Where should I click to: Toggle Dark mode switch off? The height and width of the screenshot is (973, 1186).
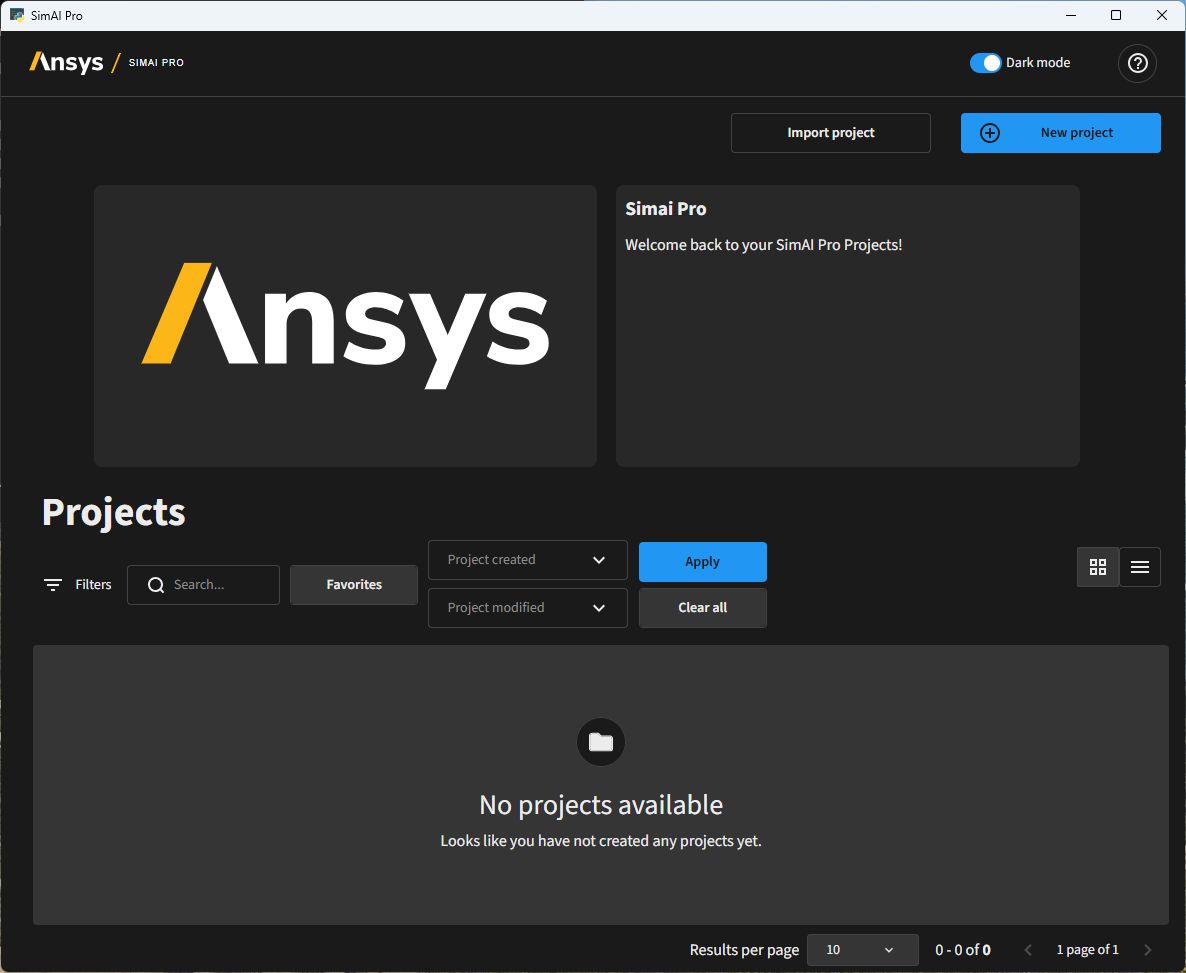pyautogui.click(x=985, y=63)
